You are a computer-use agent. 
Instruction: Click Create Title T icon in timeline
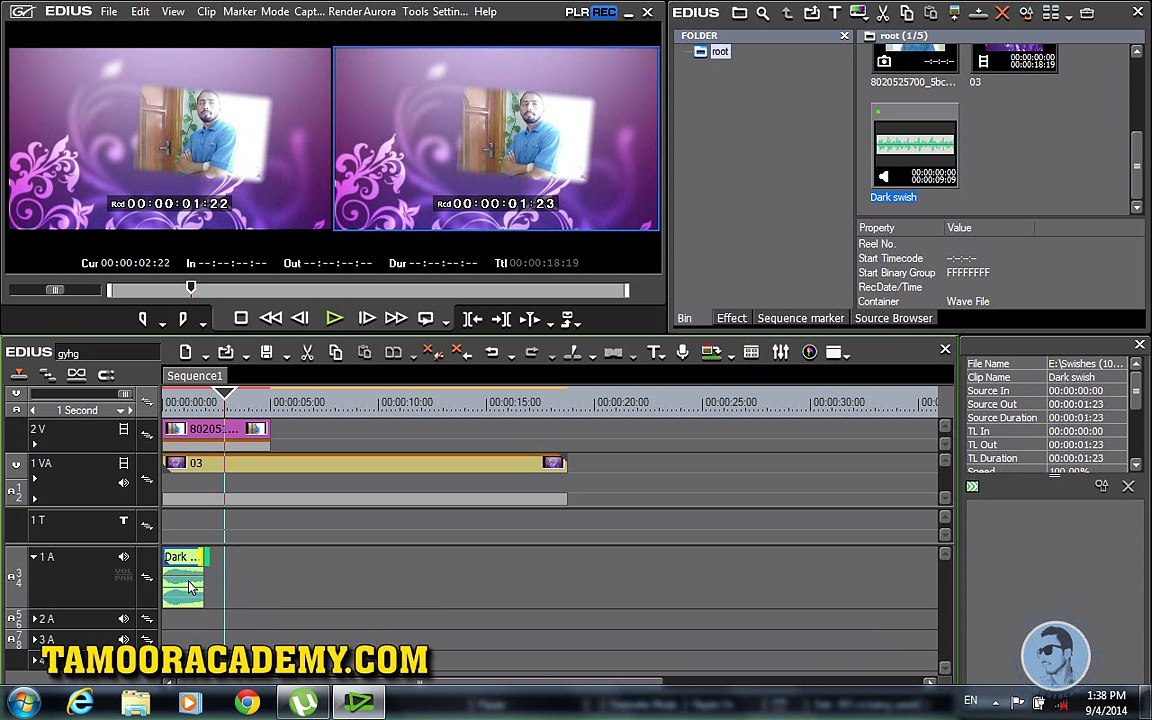pyautogui.click(x=652, y=353)
